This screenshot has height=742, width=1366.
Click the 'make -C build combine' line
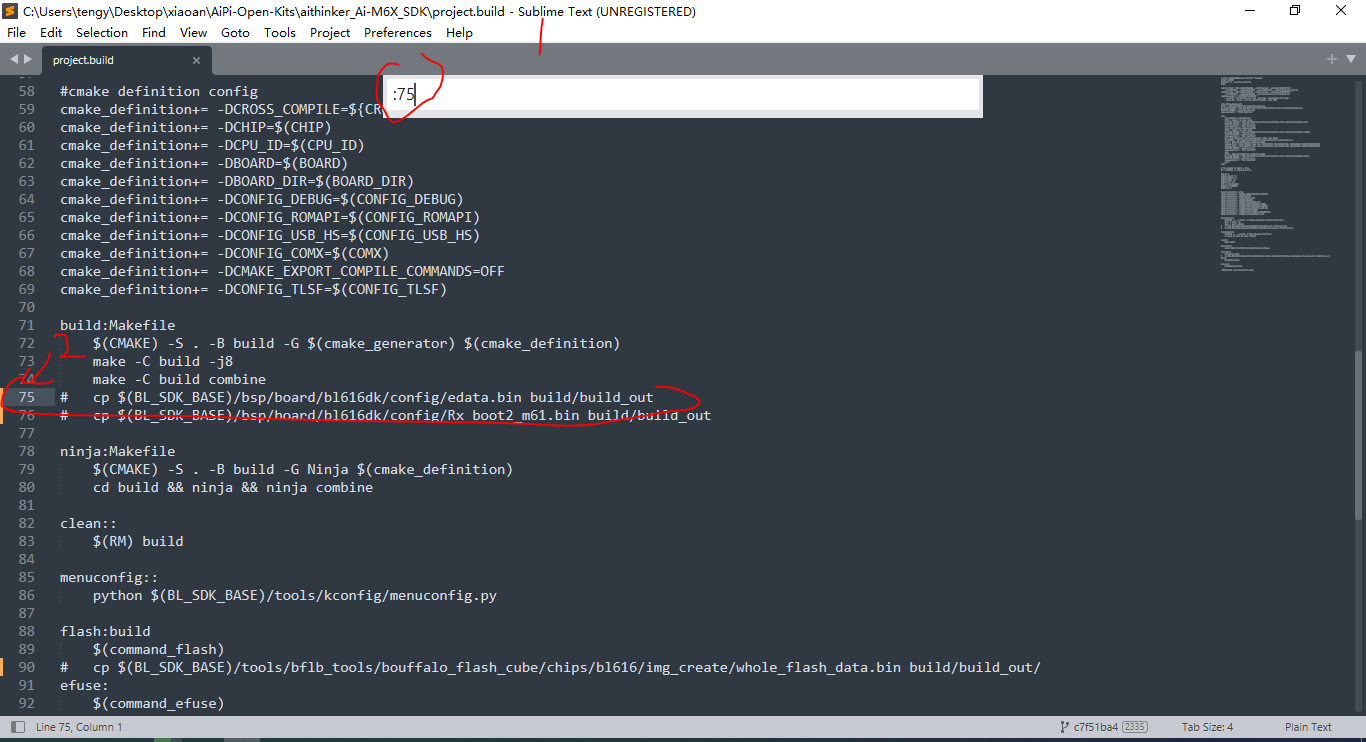point(180,379)
